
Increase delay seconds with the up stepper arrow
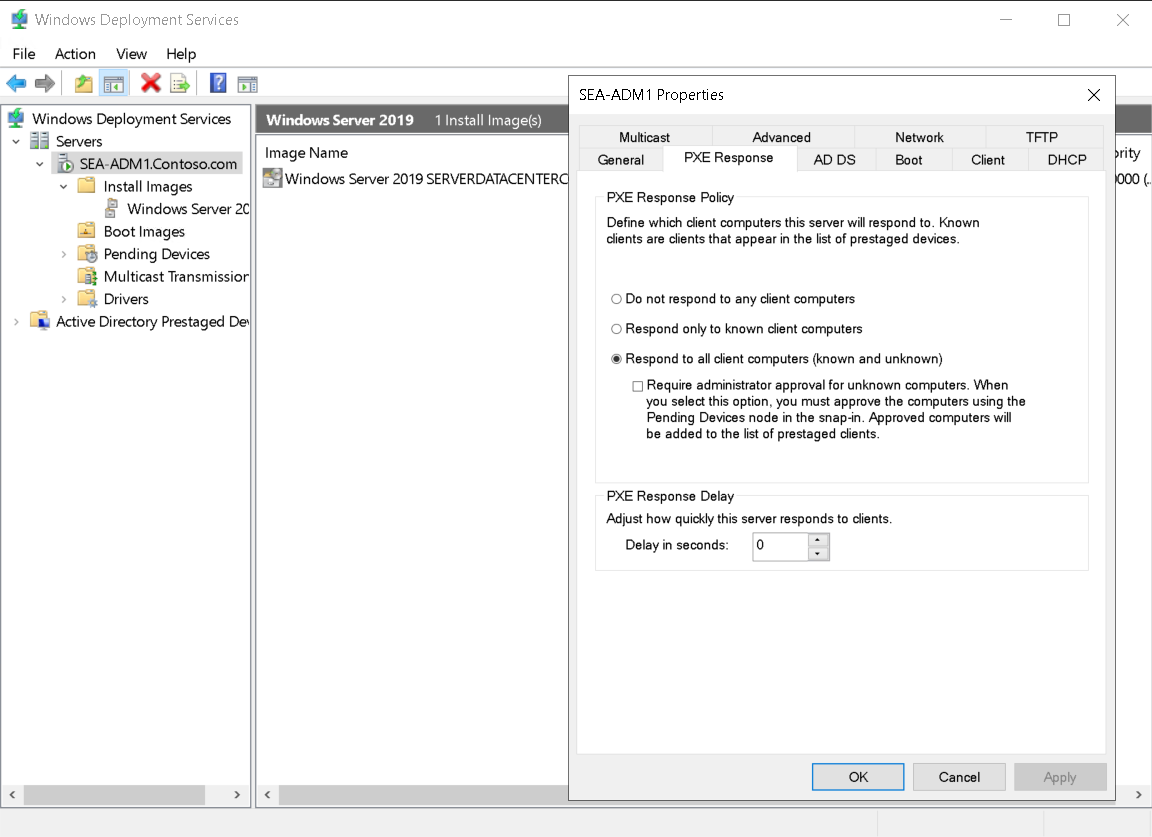point(818,541)
